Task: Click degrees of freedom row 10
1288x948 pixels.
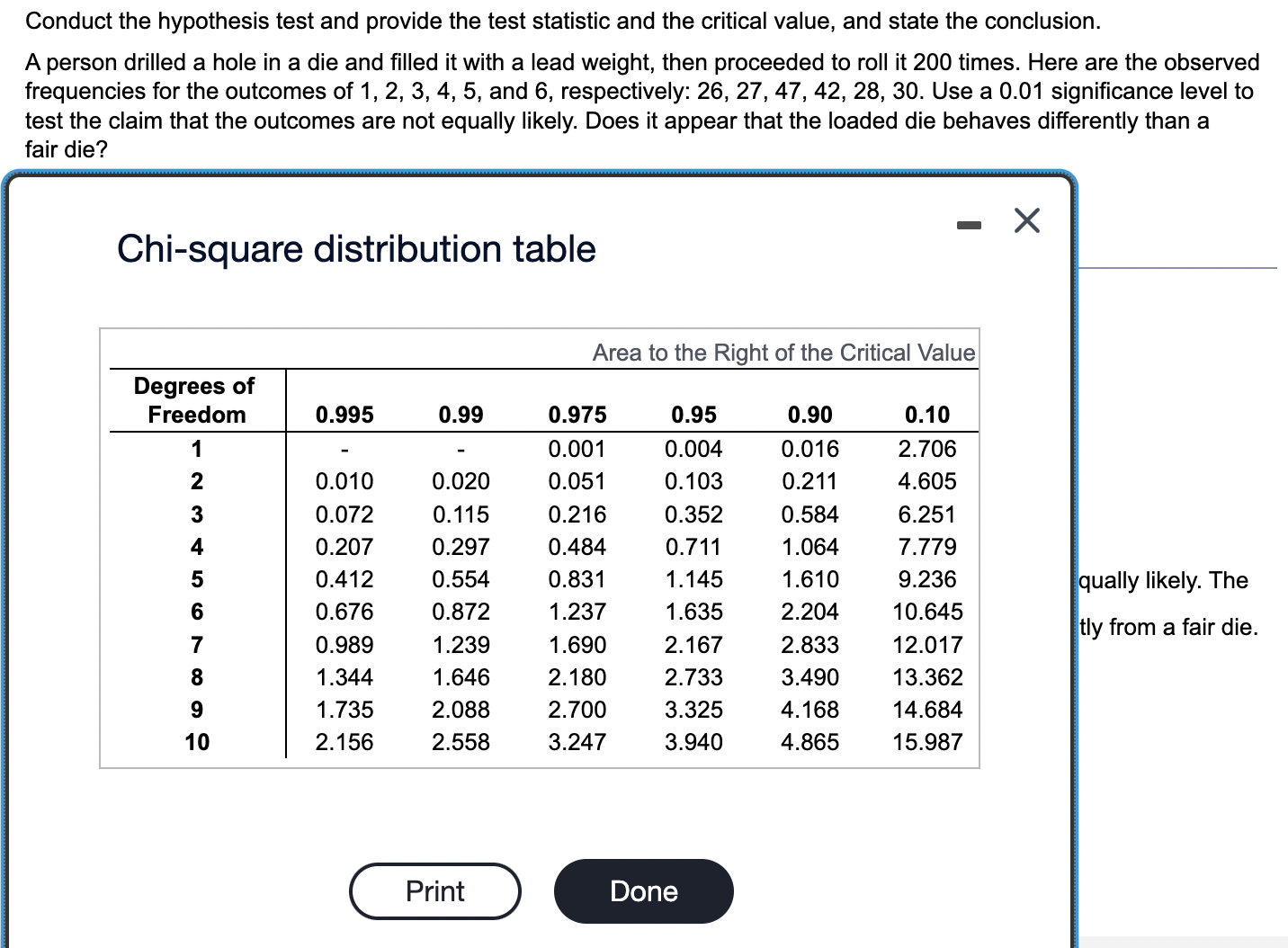Action: coord(197,742)
